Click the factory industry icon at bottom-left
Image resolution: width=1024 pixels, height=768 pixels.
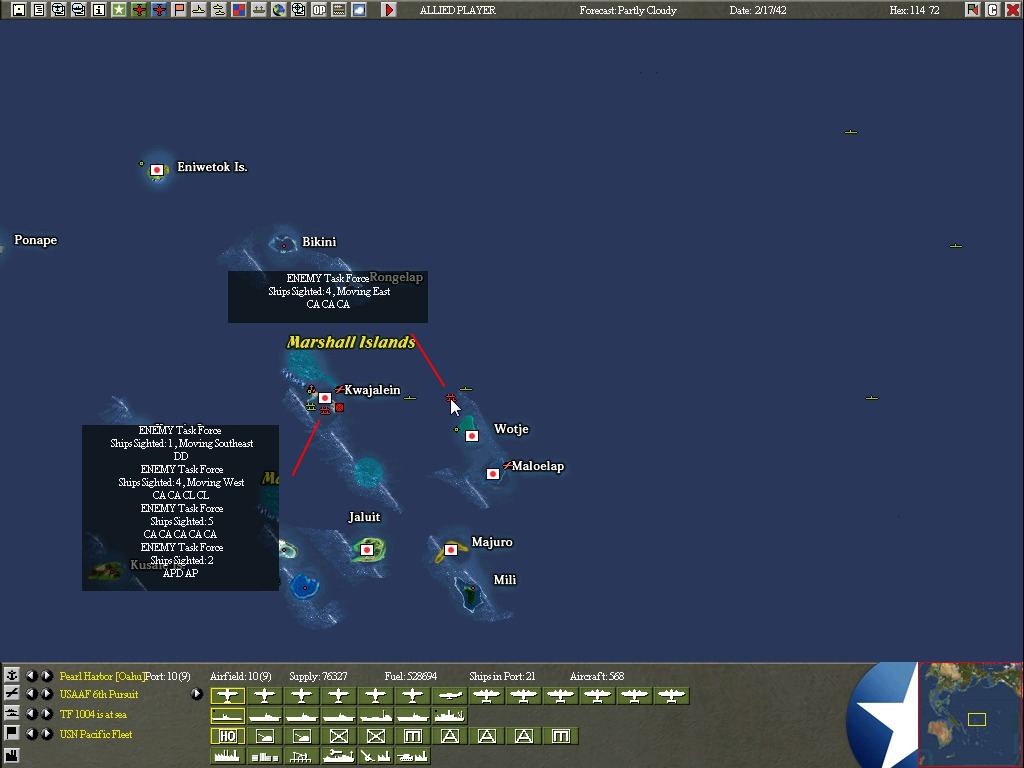click(12, 756)
